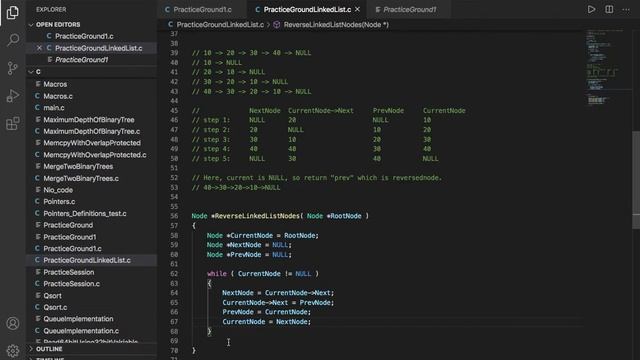Open PracticeGround1 in the C folder

point(70,237)
